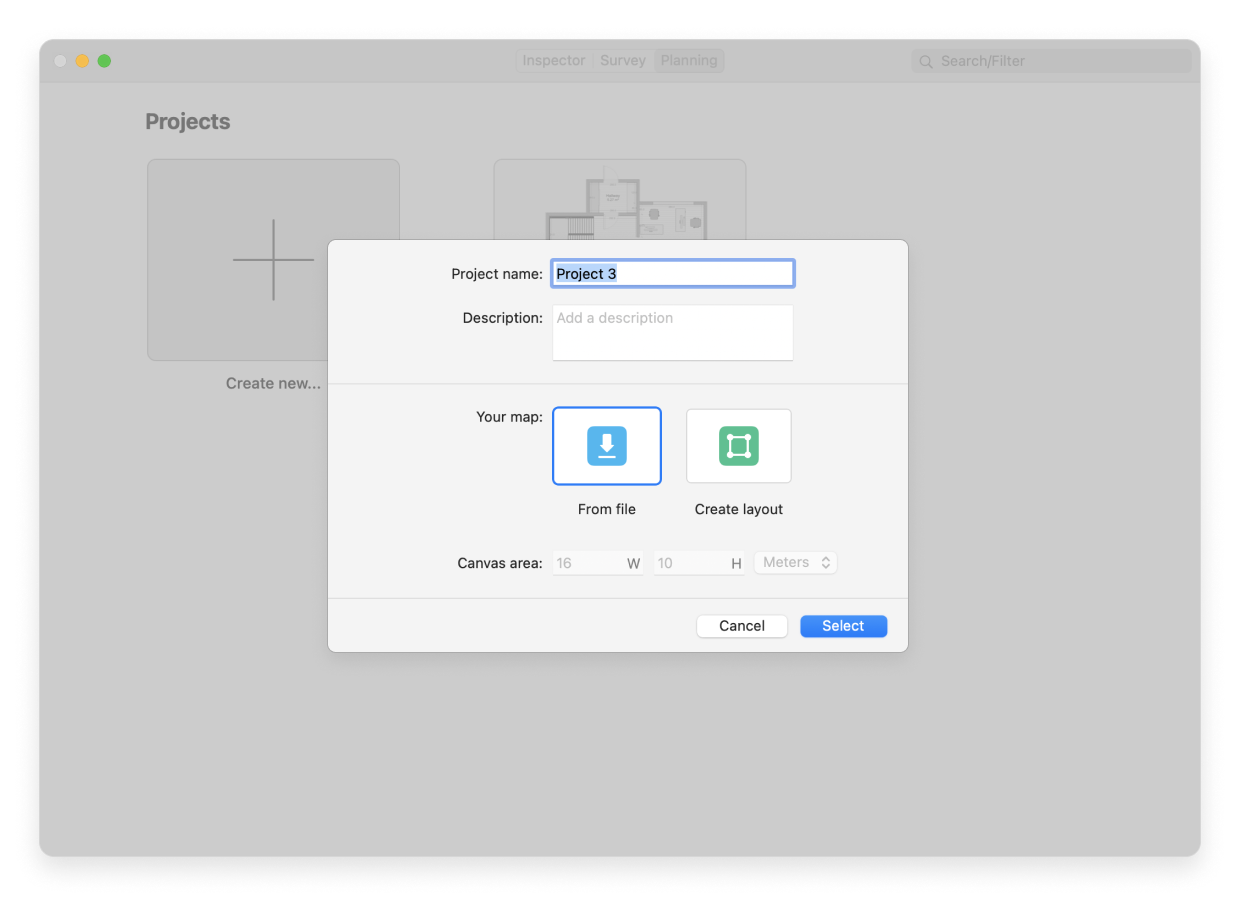This screenshot has width=1240, height=900.
Task: Click the canvas width field showing 16
Action: click(x=592, y=562)
